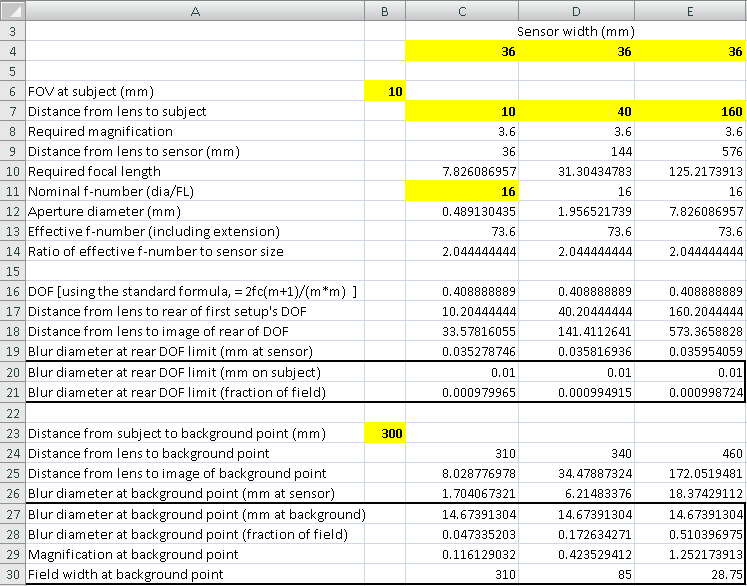Screen dimensions: 747x586
Task: Select column A header
Action: (195, 11)
